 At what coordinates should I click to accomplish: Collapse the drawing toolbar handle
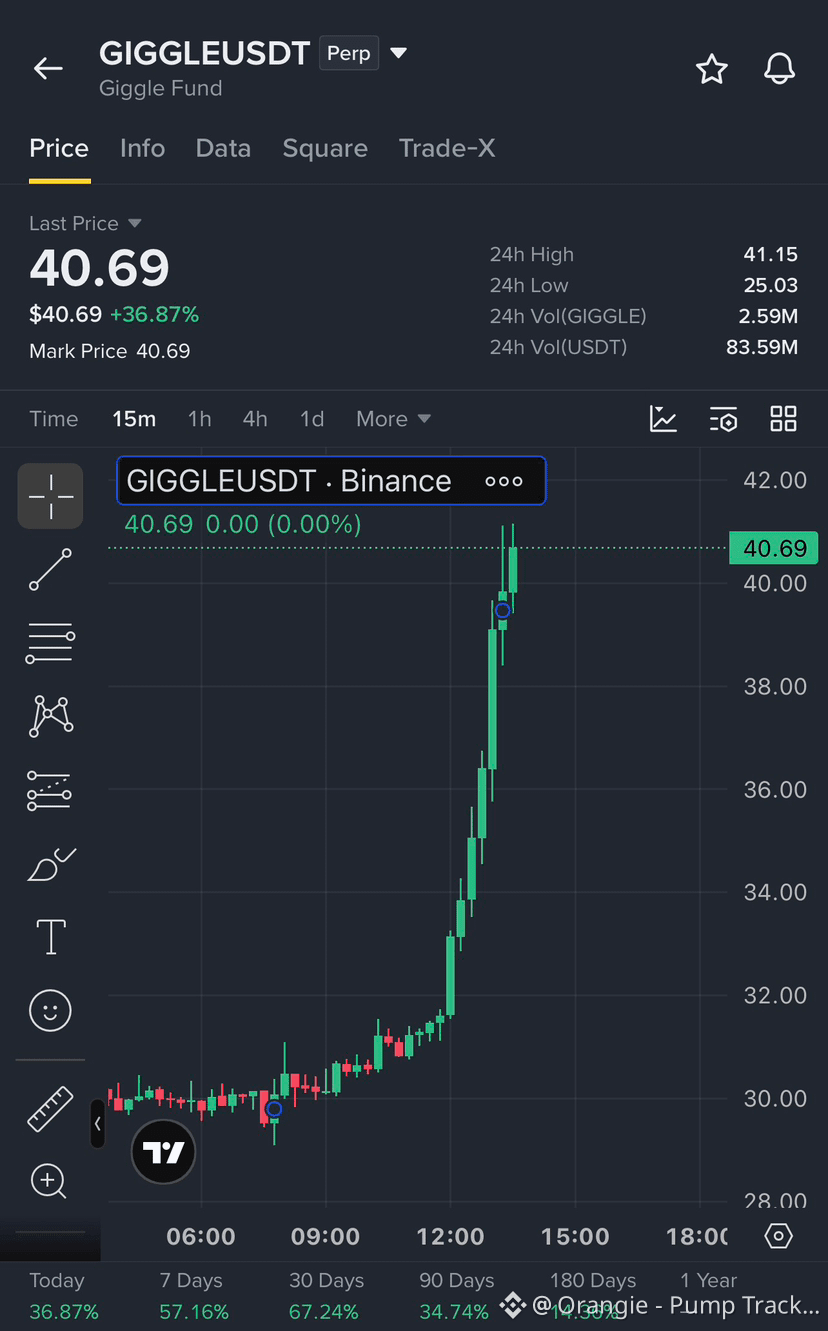pos(97,1124)
